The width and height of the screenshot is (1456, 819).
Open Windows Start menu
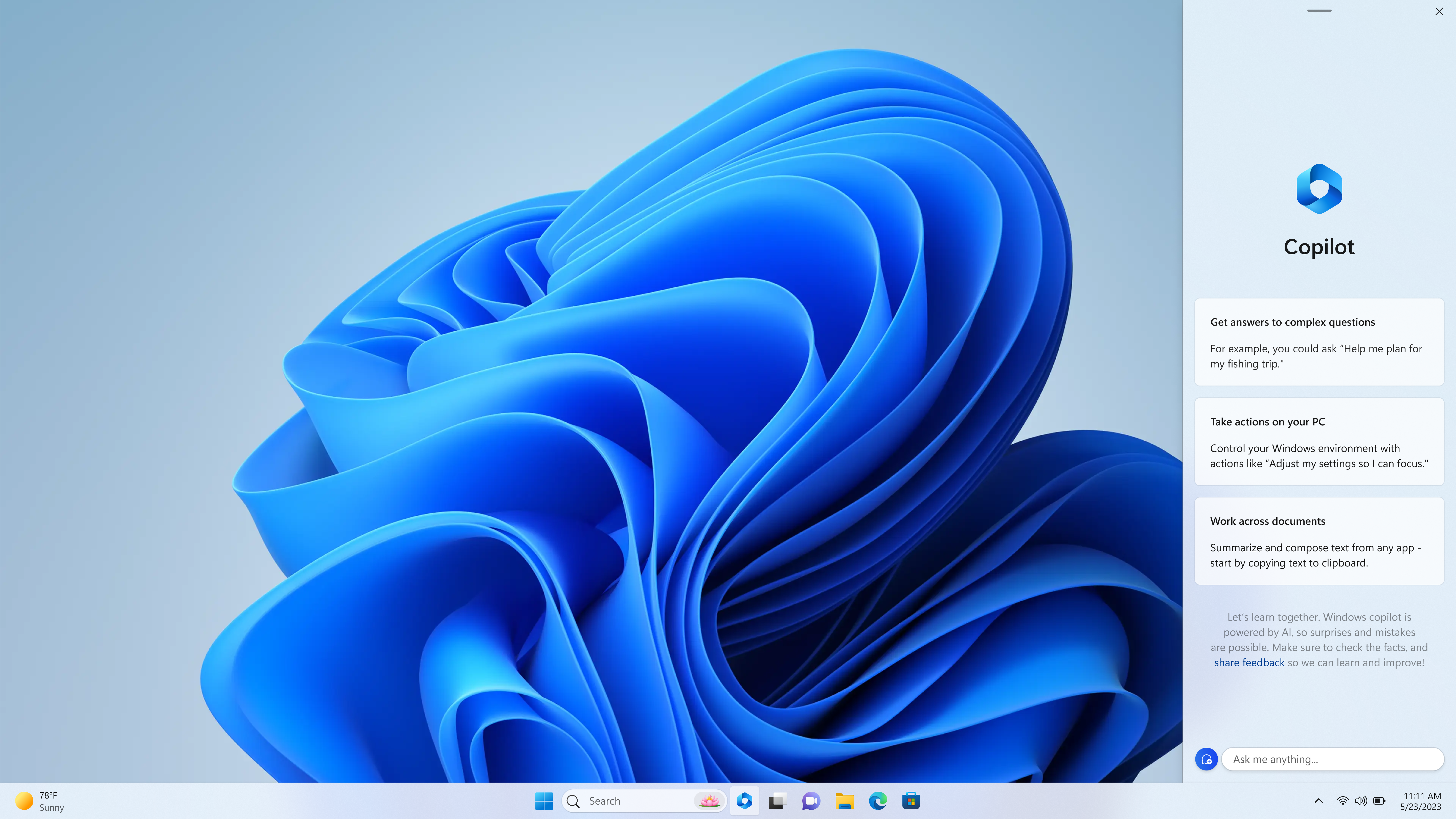544,801
